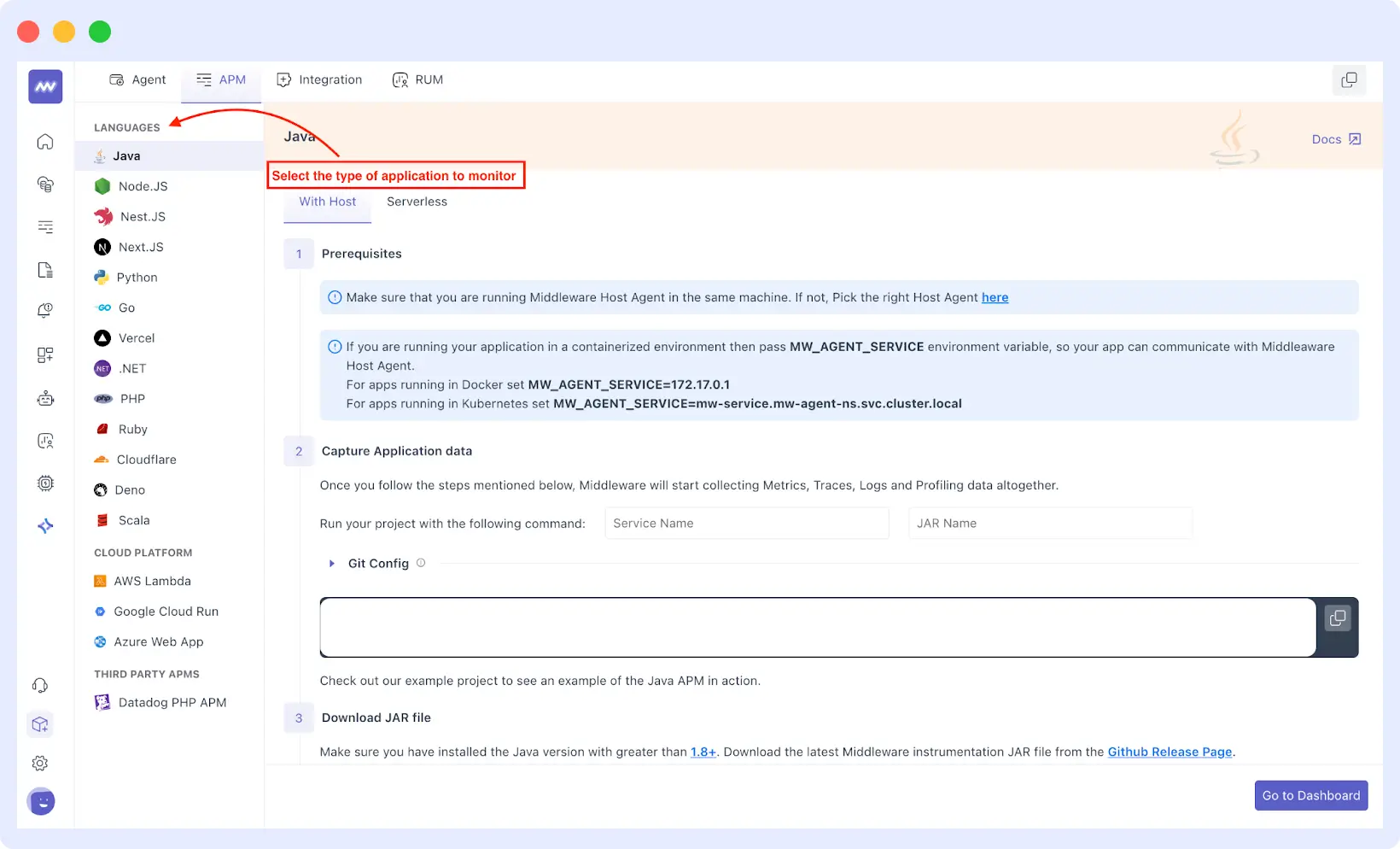1400x849 pixels.
Task: Open Settings via the gear icon
Action: 40,763
